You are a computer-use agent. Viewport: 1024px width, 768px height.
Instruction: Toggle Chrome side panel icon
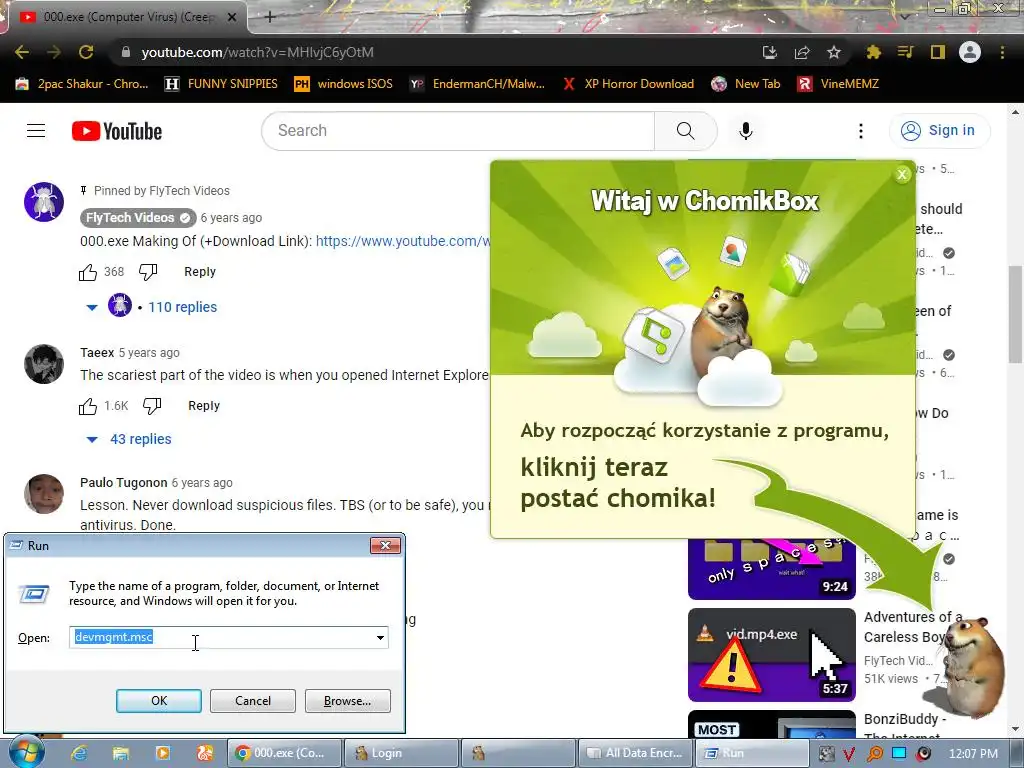click(x=937, y=52)
